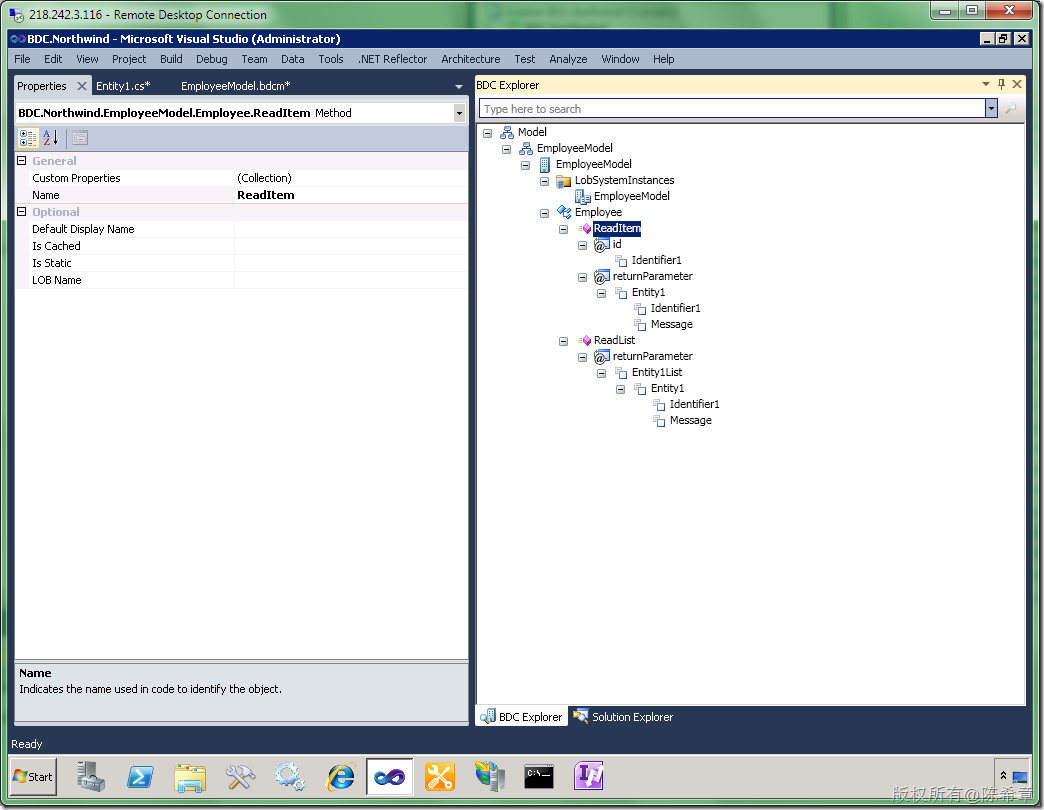
Task: Click the Model root node icon
Action: click(x=507, y=132)
